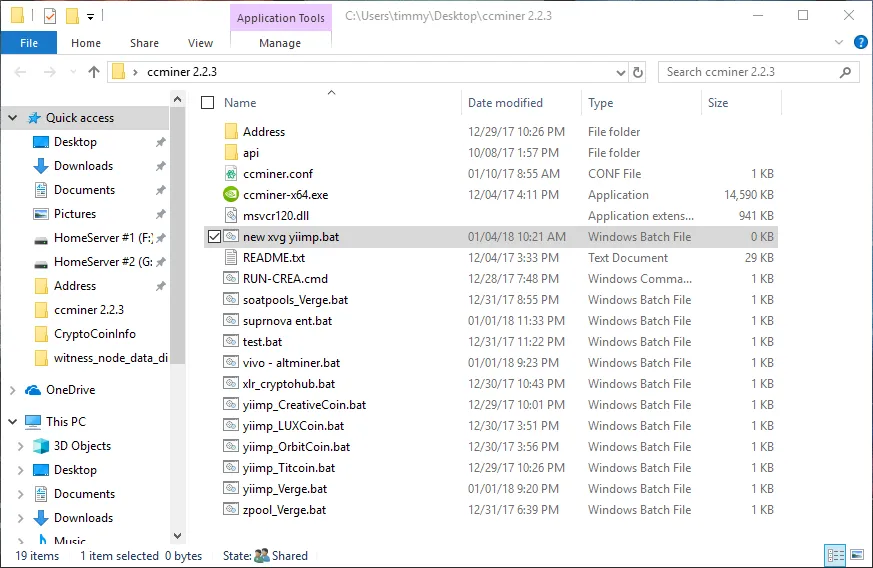The height and width of the screenshot is (568, 873).
Task: Select yiimp_Verge.bat file
Action: click(x=285, y=489)
